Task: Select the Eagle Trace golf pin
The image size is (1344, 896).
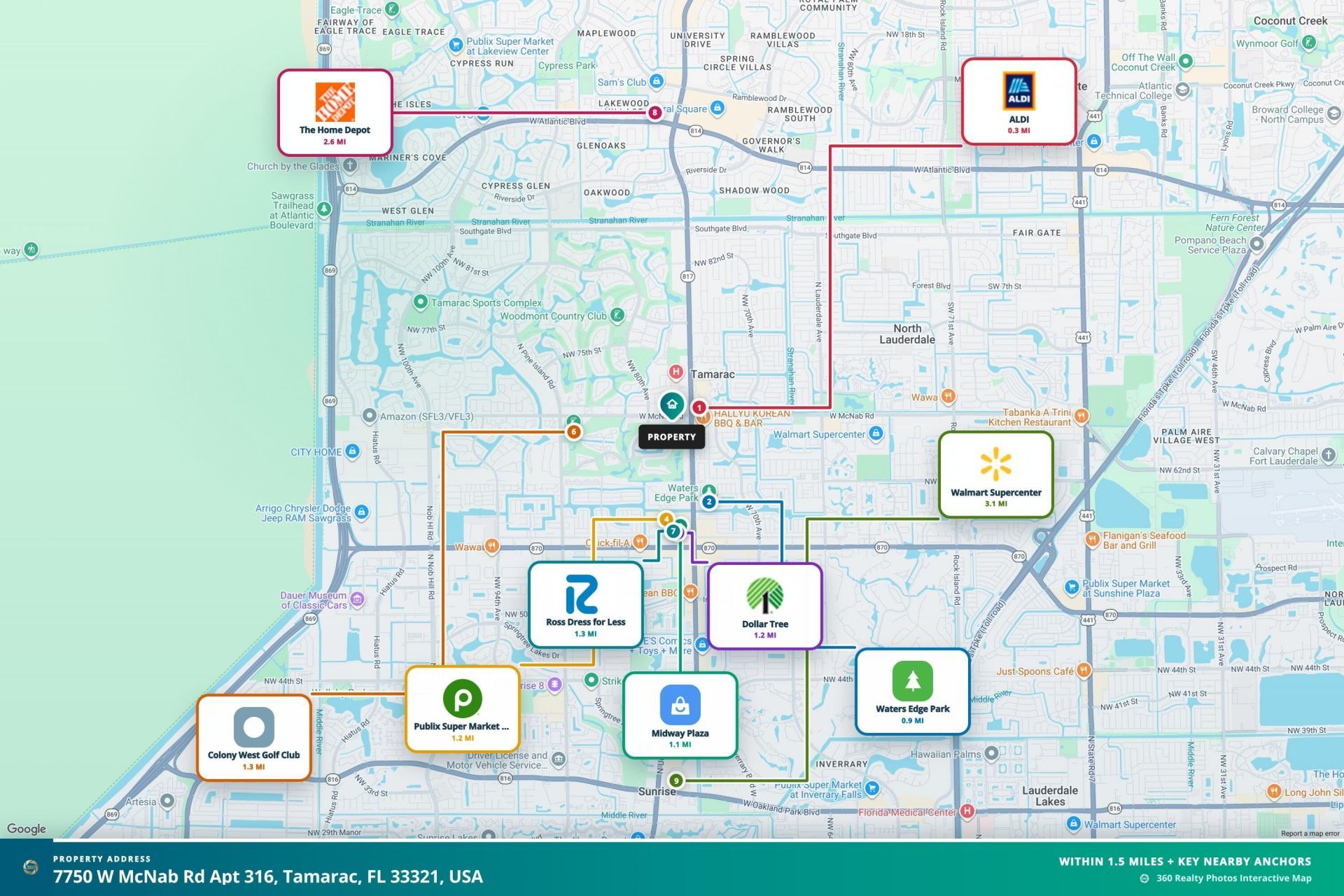Action: (x=392, y=9)
